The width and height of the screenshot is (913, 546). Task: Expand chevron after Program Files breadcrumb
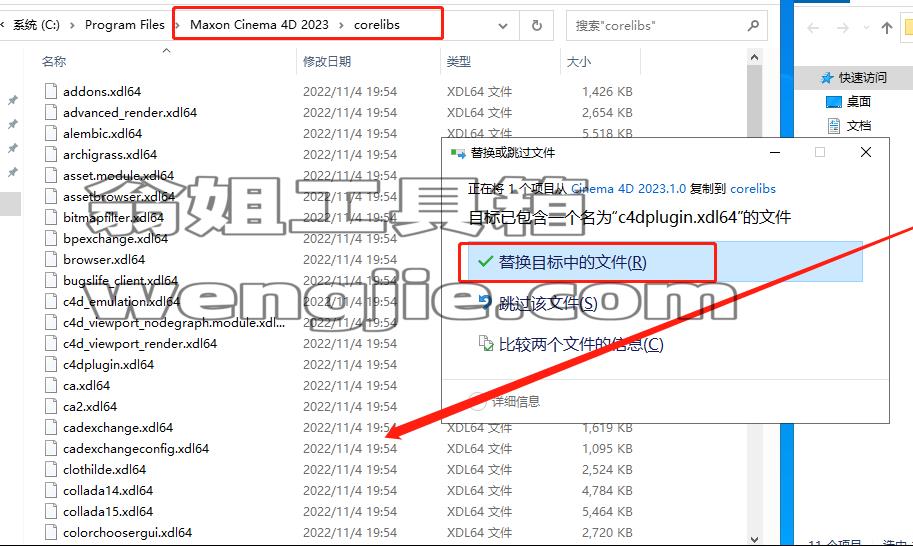(x=177, y=25)
